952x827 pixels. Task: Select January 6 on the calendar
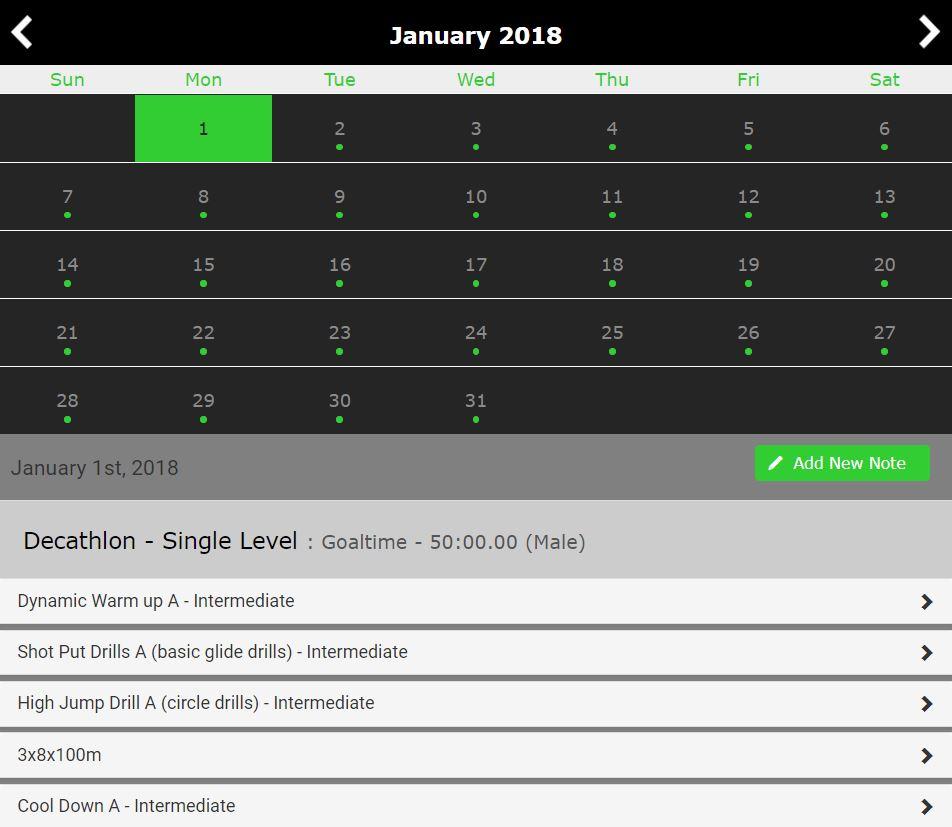click(x=884, y=128)
